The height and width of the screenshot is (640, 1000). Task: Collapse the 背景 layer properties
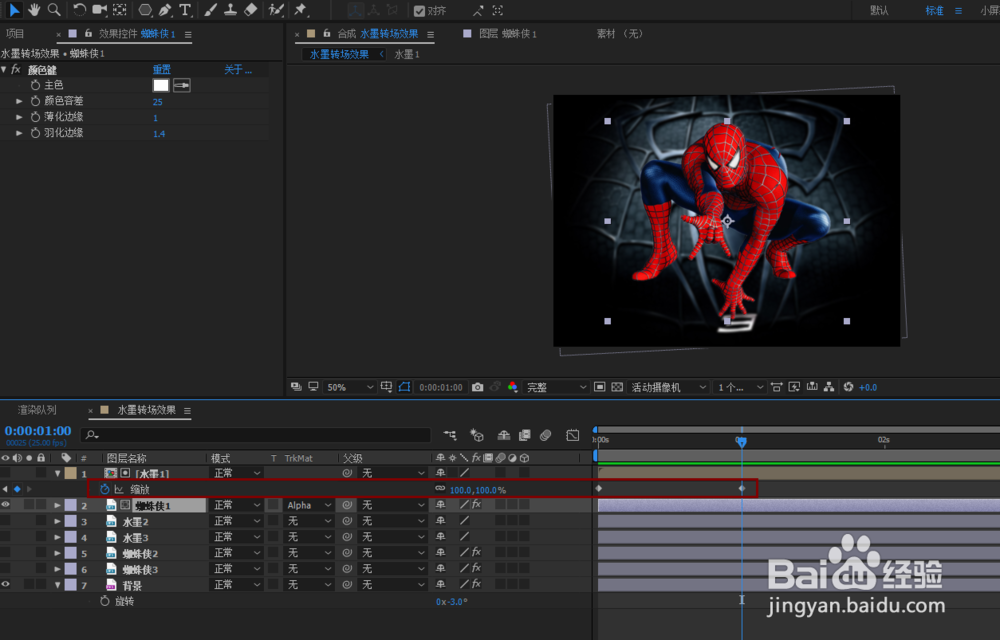click(57, 585)
